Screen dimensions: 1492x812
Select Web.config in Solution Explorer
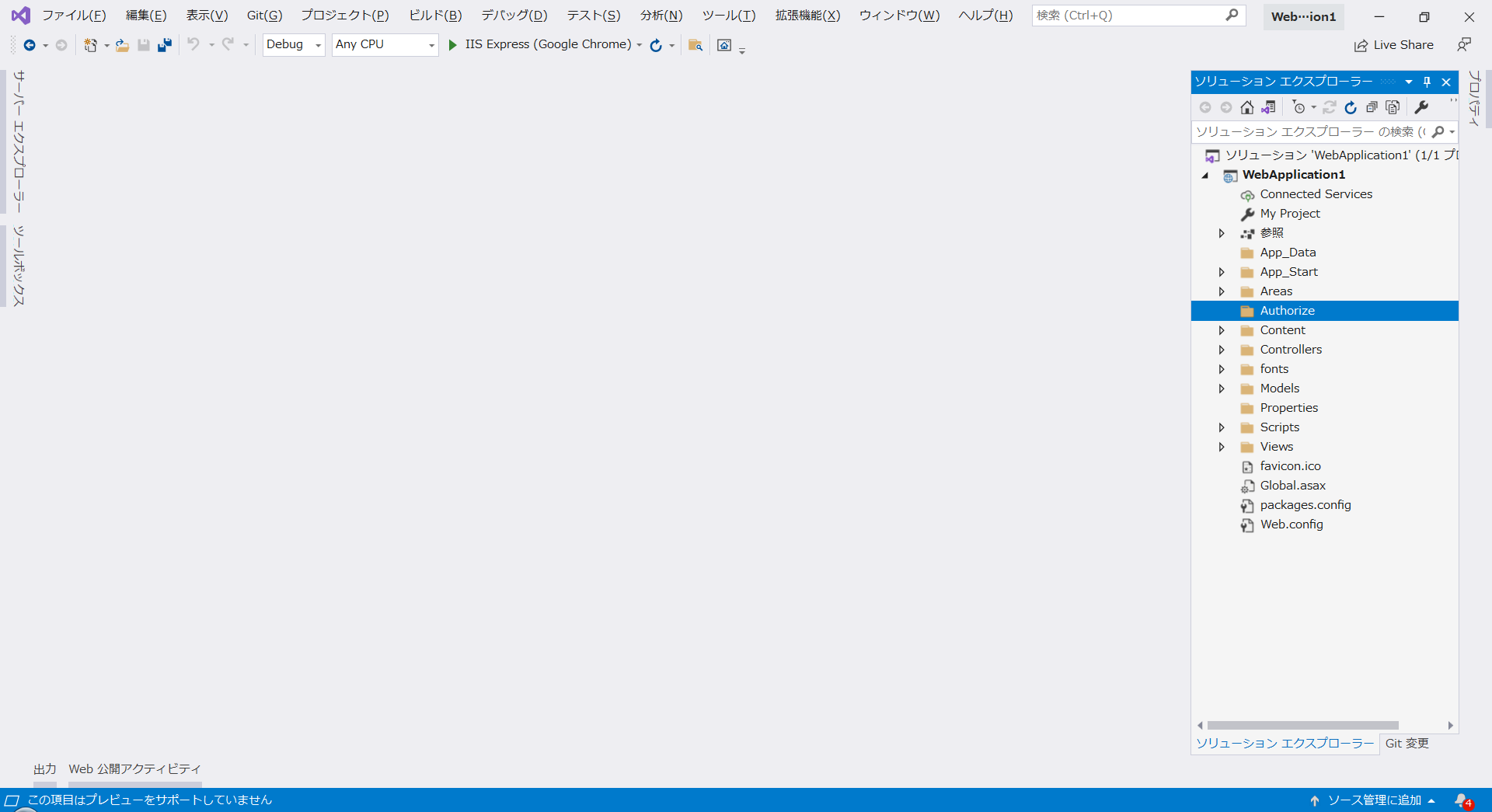tap(1292, 524)
